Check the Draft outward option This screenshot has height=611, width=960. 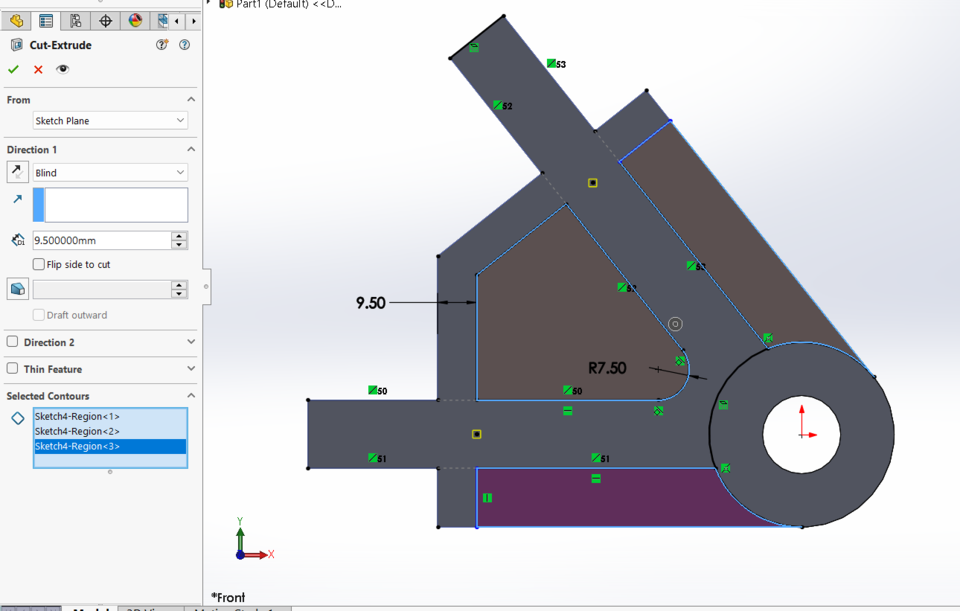pyautogui.click(x=39, y=315)
